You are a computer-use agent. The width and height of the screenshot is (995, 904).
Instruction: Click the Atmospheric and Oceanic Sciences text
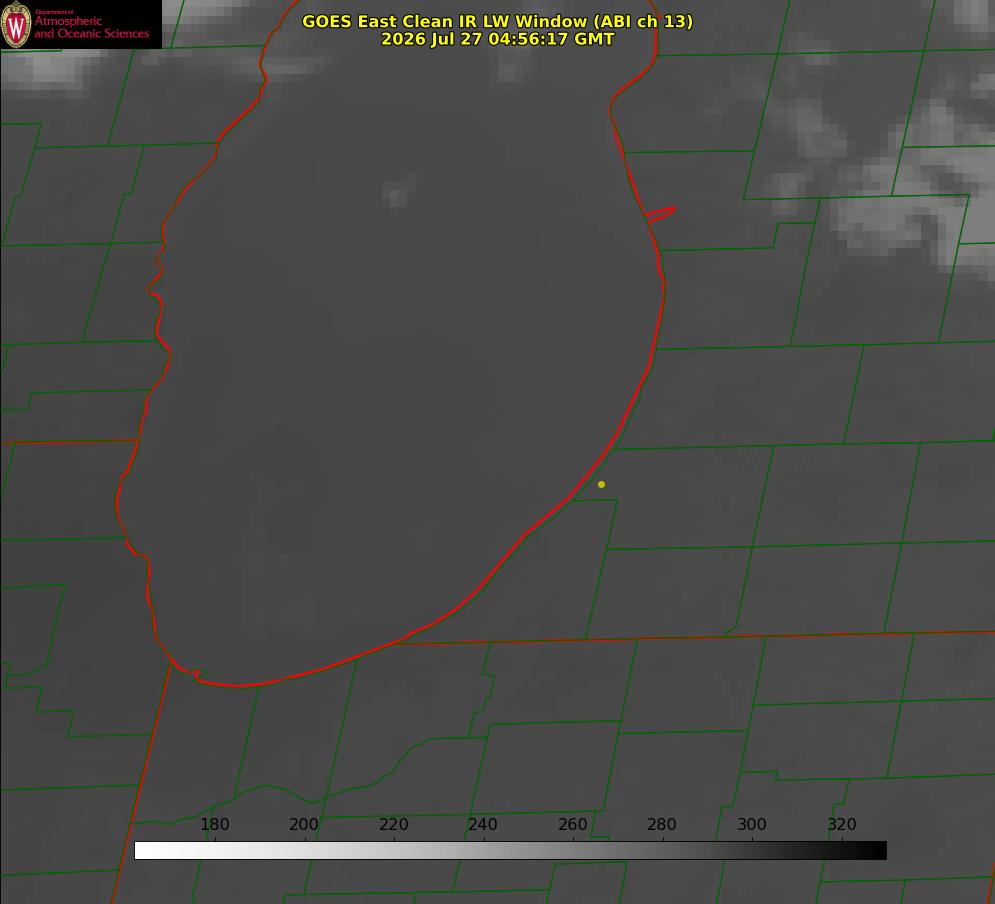pos(92,27)
